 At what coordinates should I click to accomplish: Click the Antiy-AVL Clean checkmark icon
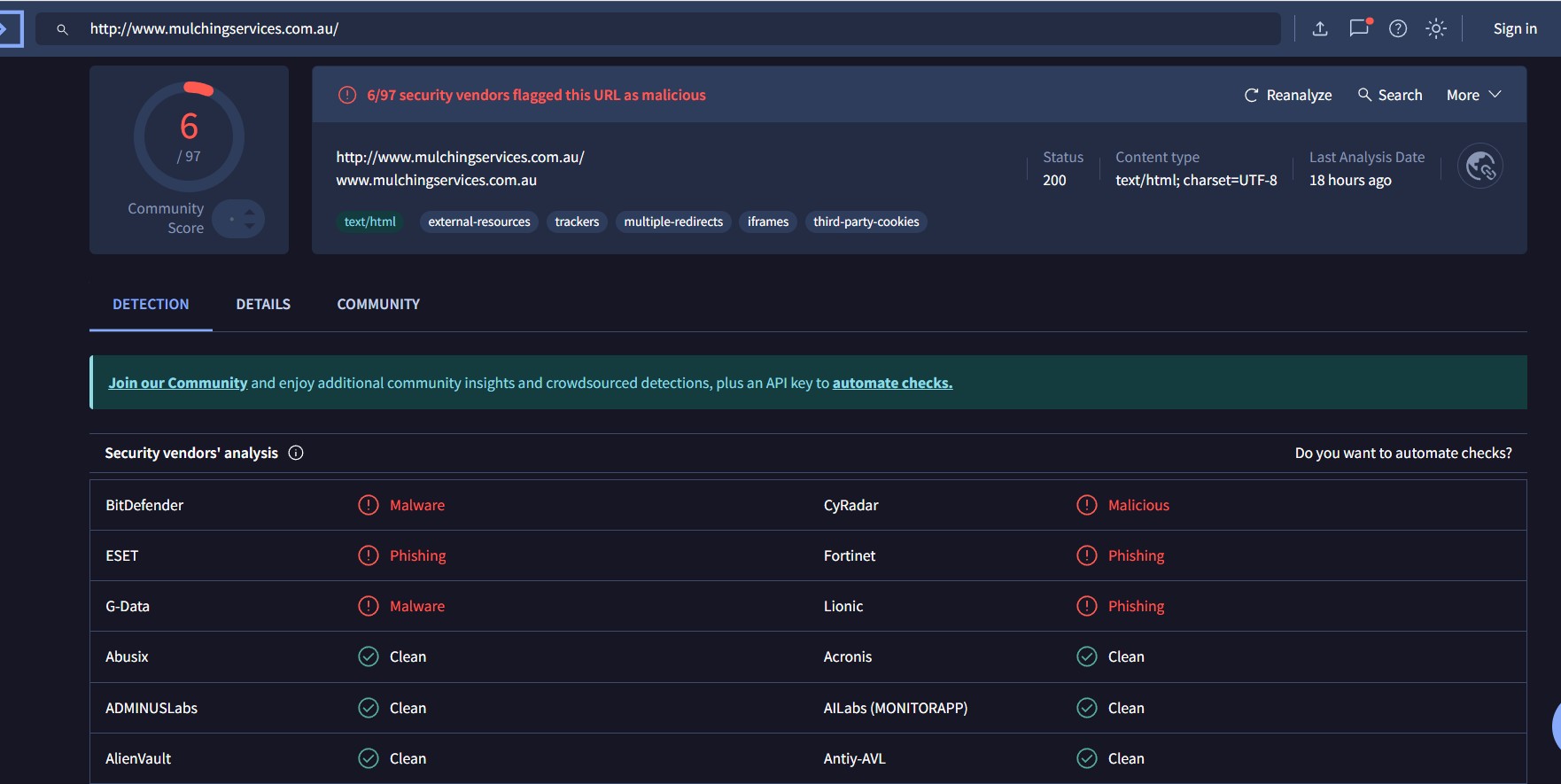[x=1087, y=758]
